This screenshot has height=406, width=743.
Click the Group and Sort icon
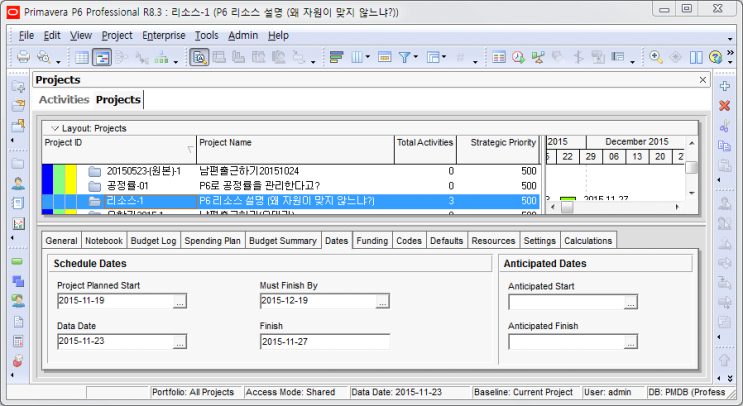[x=433, y=57]
